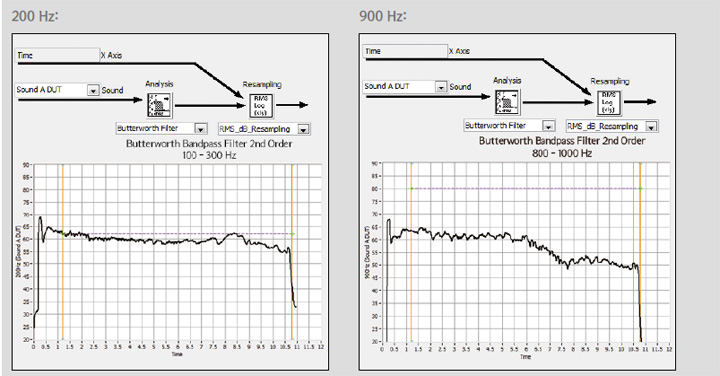Select right orange cursor line in 200 Hz graph
Viewport: 720px width, 376px height.
(x=292, y=252)
